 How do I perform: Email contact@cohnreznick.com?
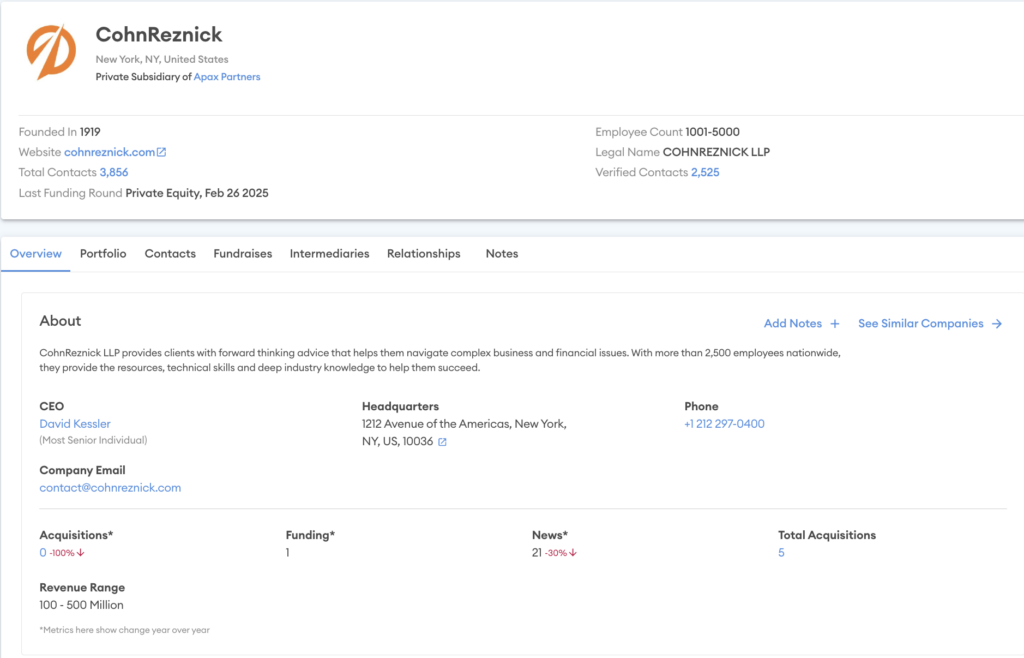[110, 488]
